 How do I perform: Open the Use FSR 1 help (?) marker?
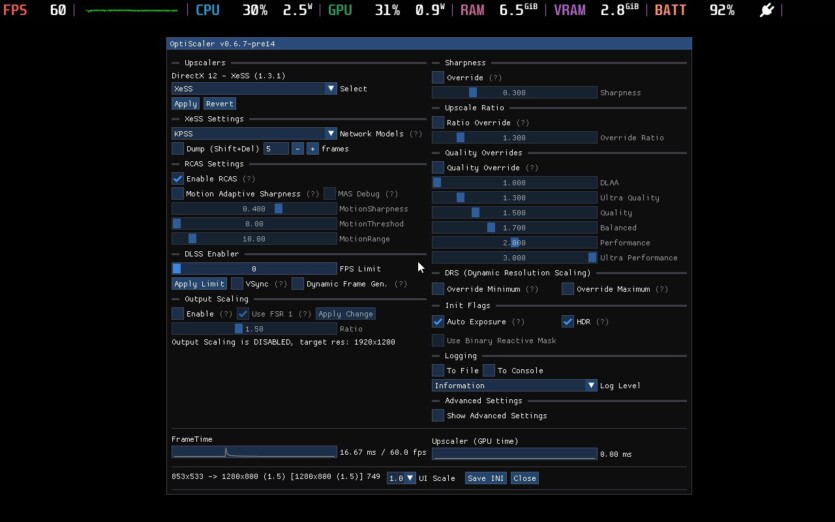pyautogui.click(x=305, y=314)
